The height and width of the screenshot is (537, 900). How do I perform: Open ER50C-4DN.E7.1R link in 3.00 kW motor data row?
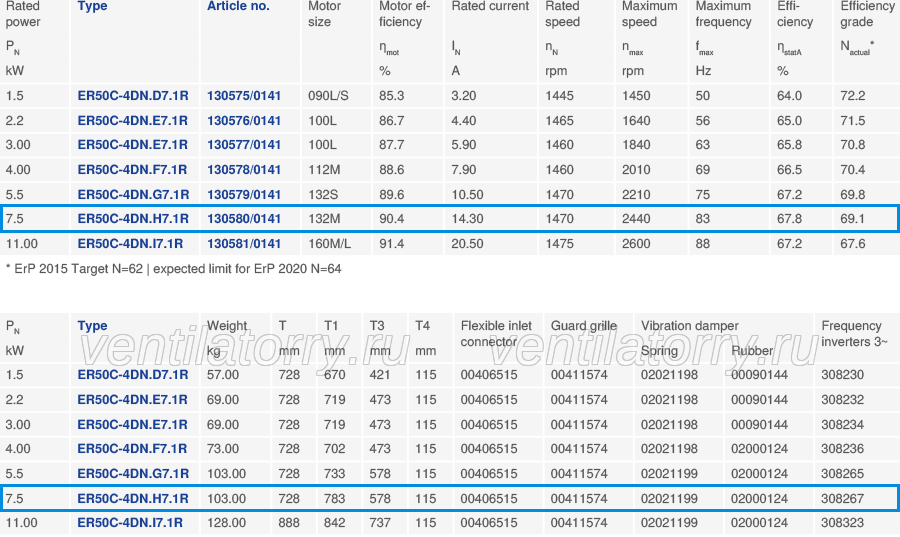[x=133, y=145]
